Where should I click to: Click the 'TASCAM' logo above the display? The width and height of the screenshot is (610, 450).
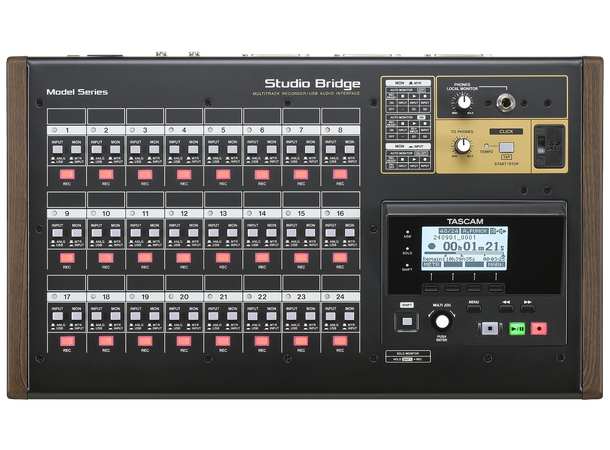[465, 221]
